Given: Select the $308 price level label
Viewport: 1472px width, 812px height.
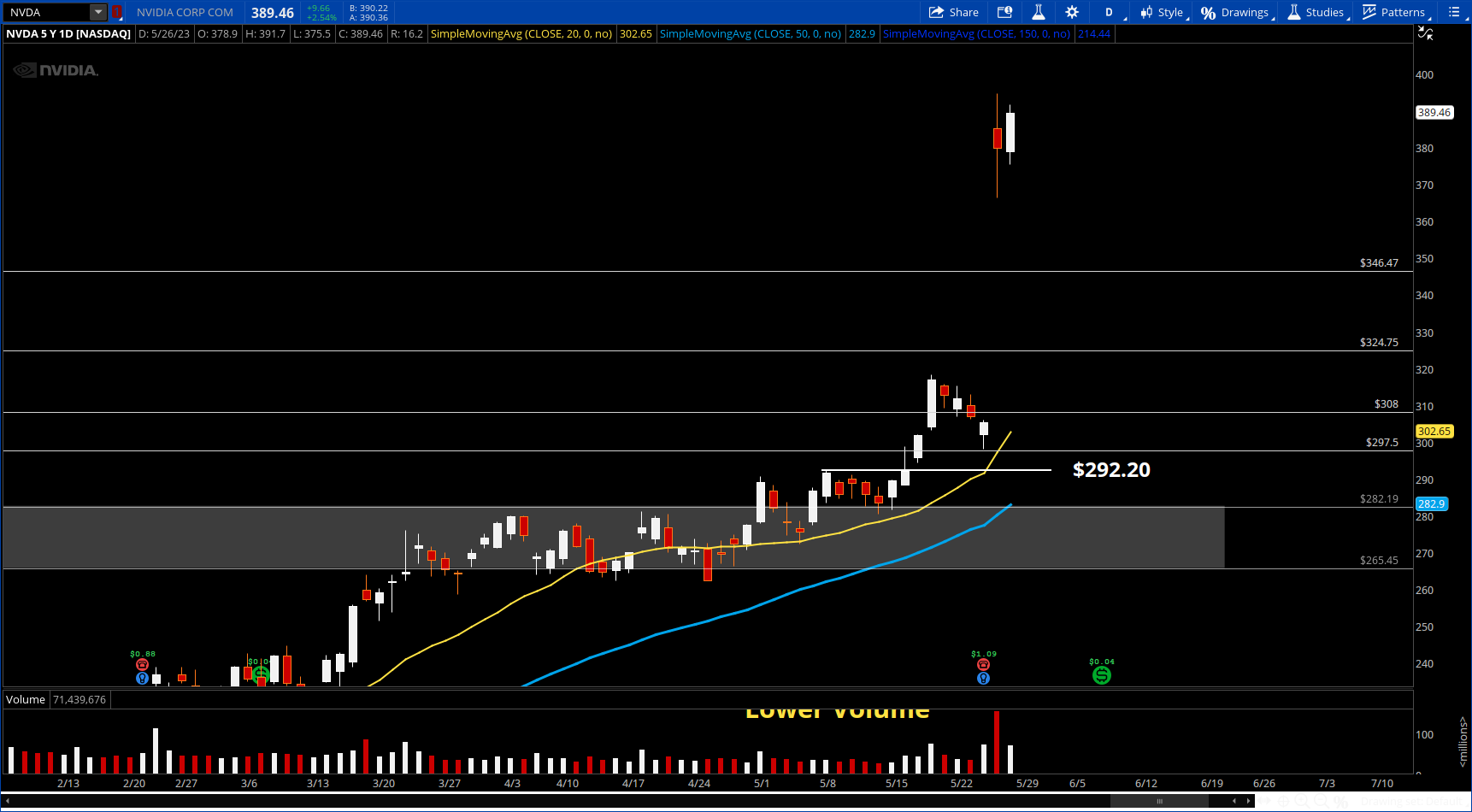Looking at the screenshot, I should pos(1386,404).
